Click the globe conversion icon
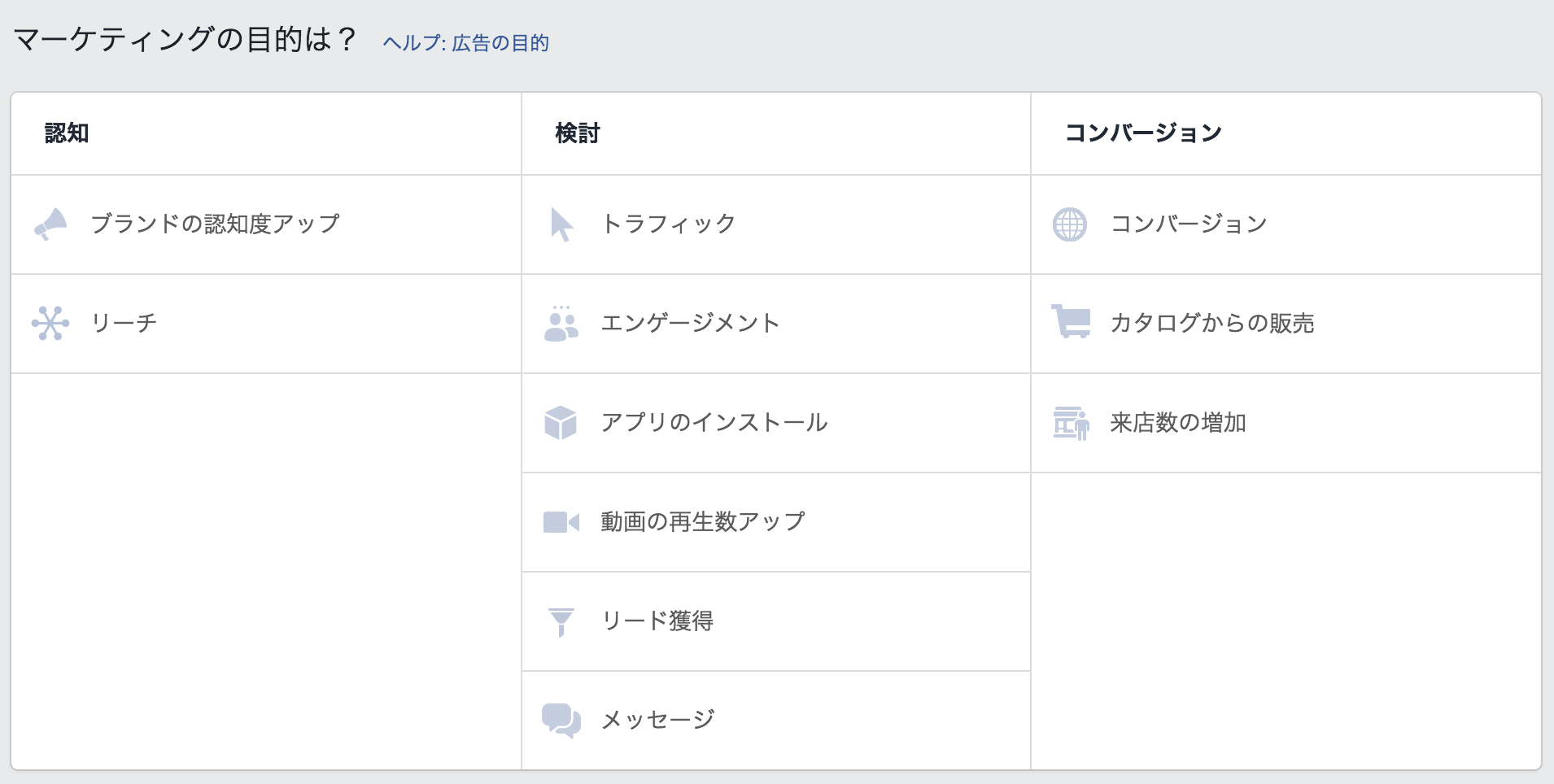1554x784 pixels. [1070, 224]
